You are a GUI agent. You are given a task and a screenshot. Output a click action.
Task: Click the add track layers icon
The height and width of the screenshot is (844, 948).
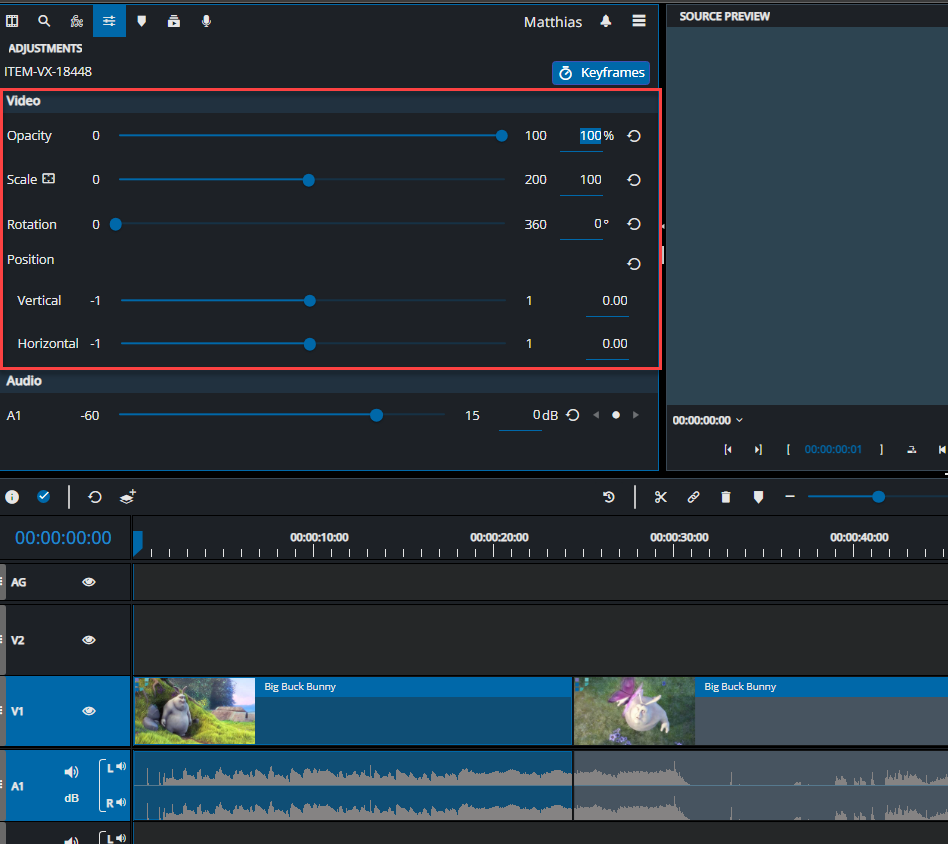(127, 497)
